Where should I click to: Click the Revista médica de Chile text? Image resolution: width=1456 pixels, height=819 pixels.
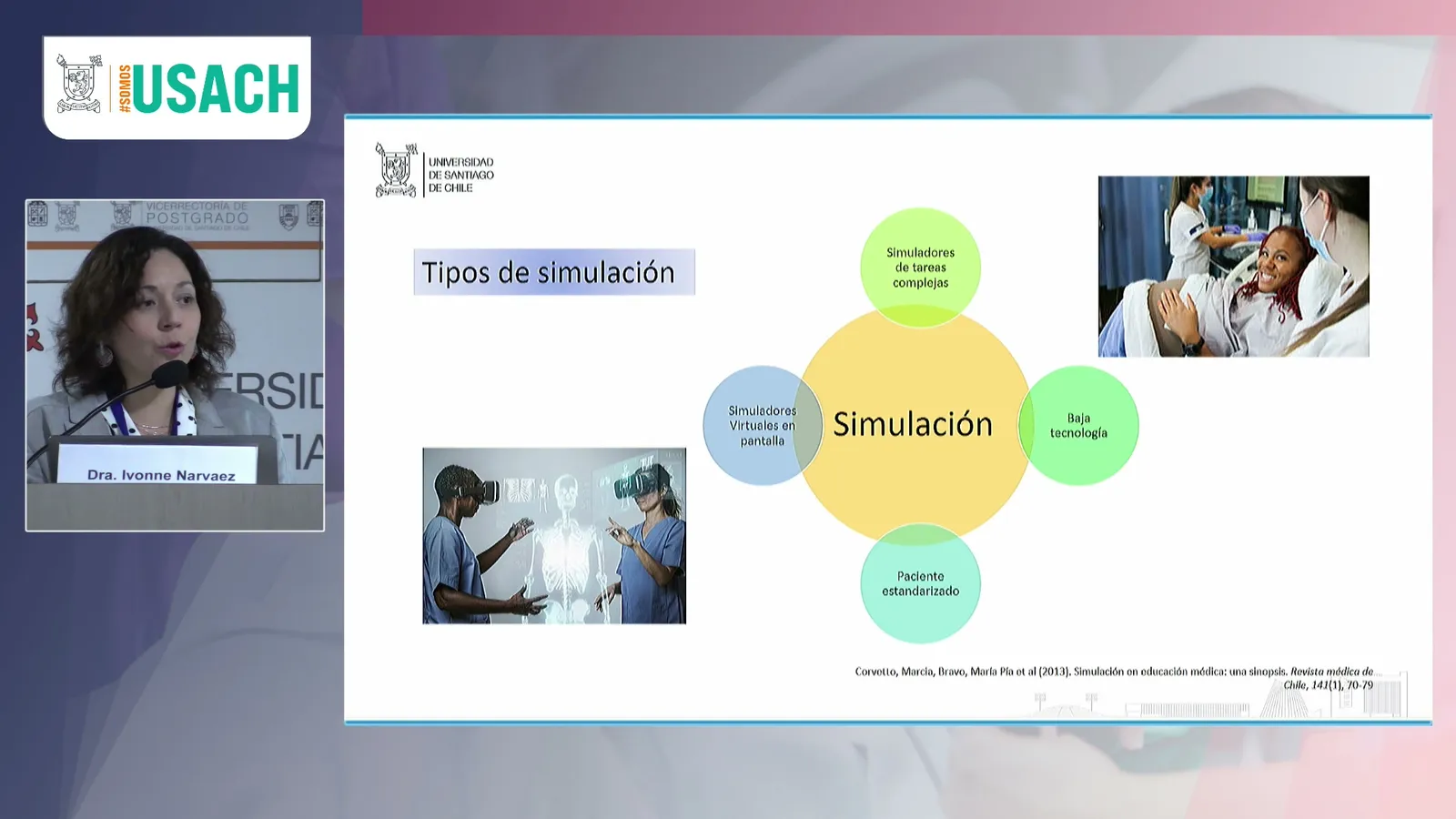pos(1330,678)
